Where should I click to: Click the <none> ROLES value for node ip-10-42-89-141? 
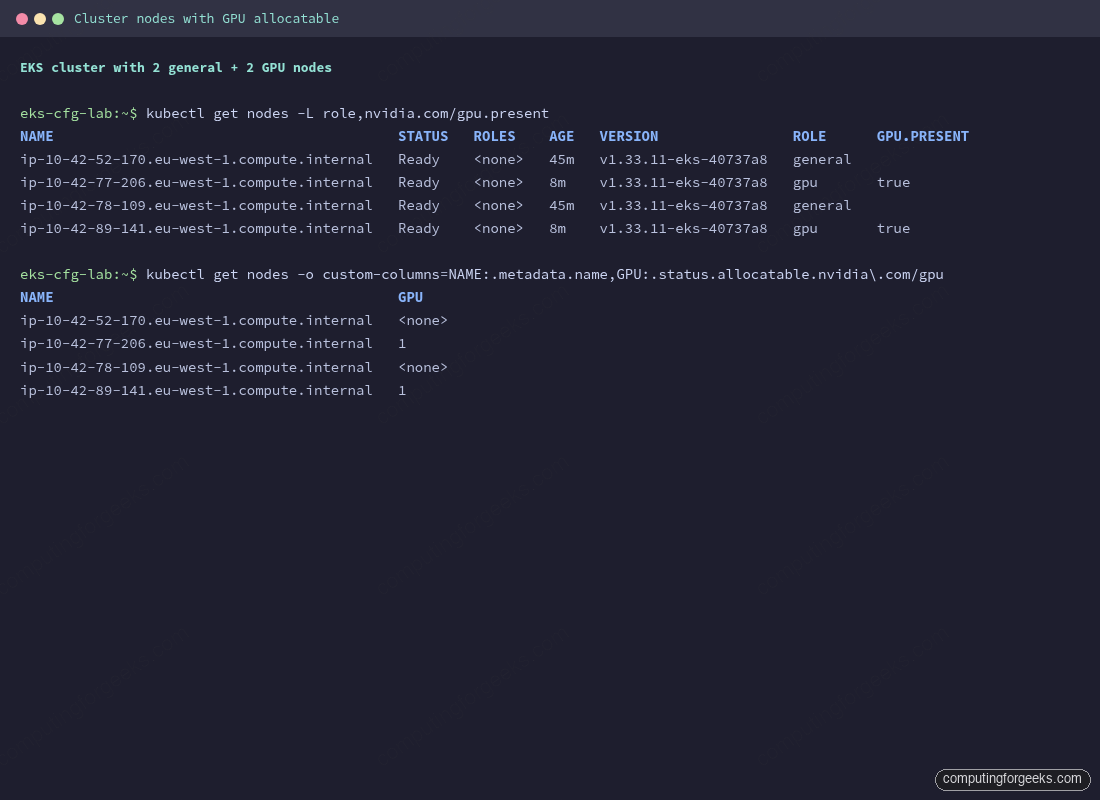click(498, 229)
